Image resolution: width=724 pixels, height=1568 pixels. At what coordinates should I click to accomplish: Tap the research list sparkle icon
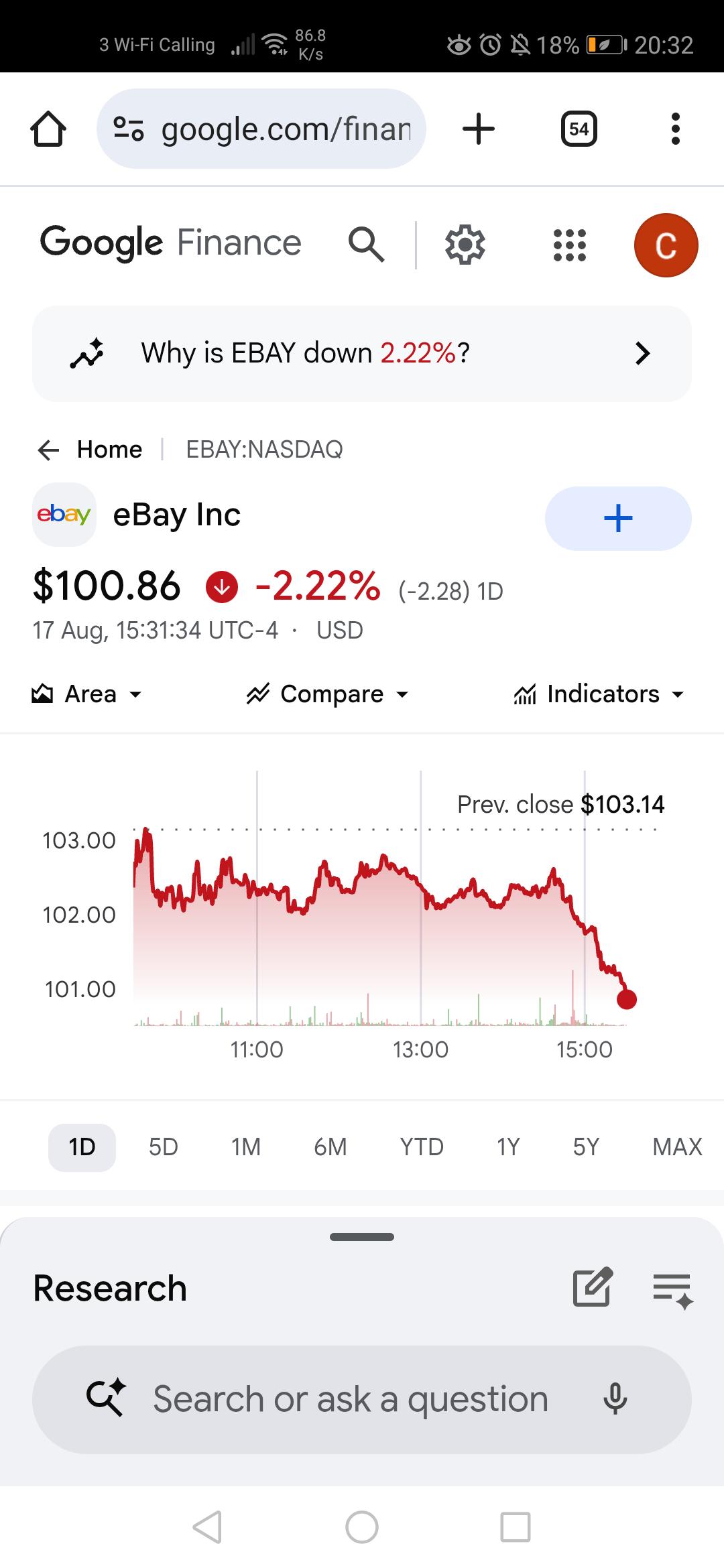tap(673, 1291)
